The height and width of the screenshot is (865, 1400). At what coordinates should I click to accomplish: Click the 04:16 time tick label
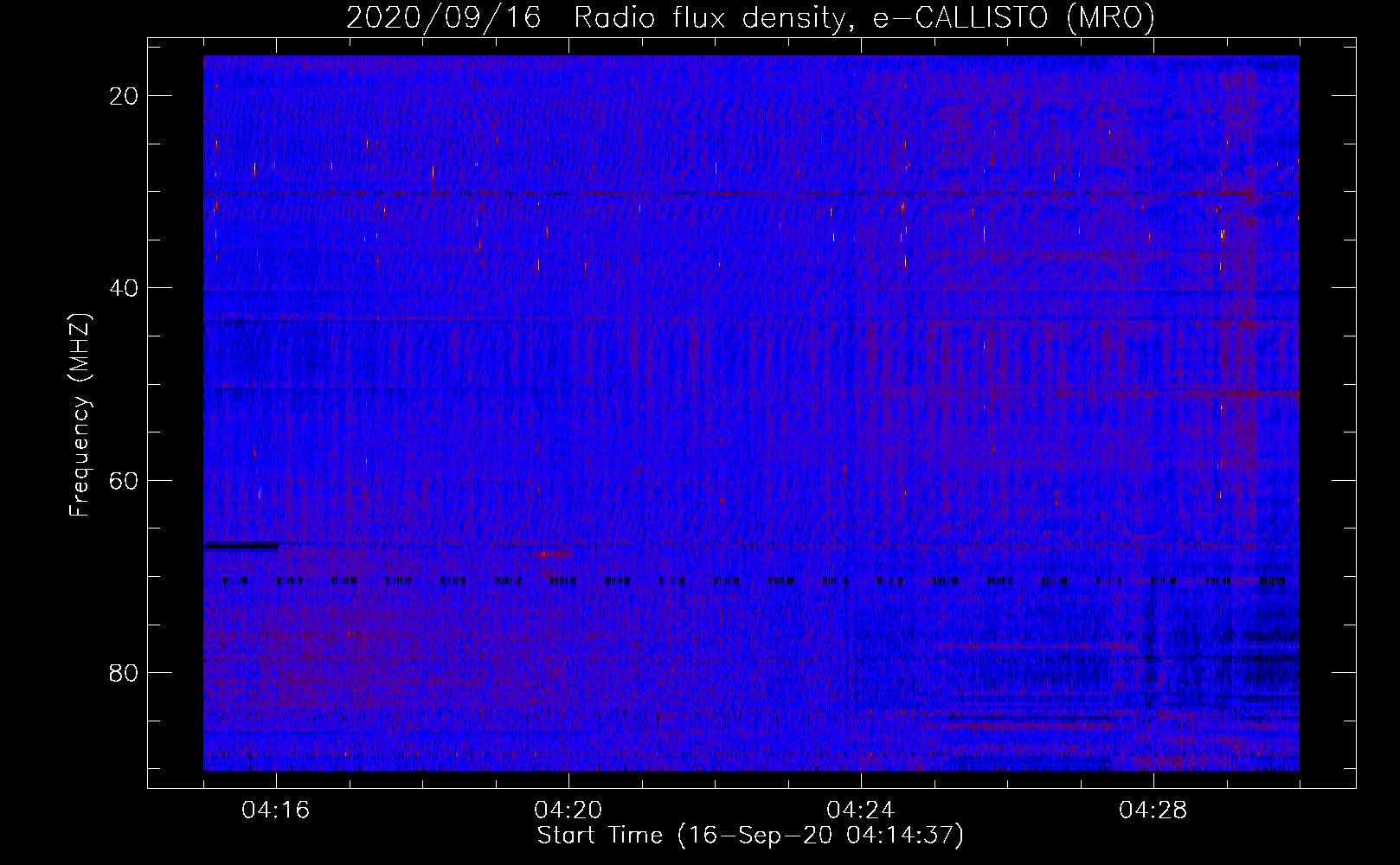click(x=276, y=811)
